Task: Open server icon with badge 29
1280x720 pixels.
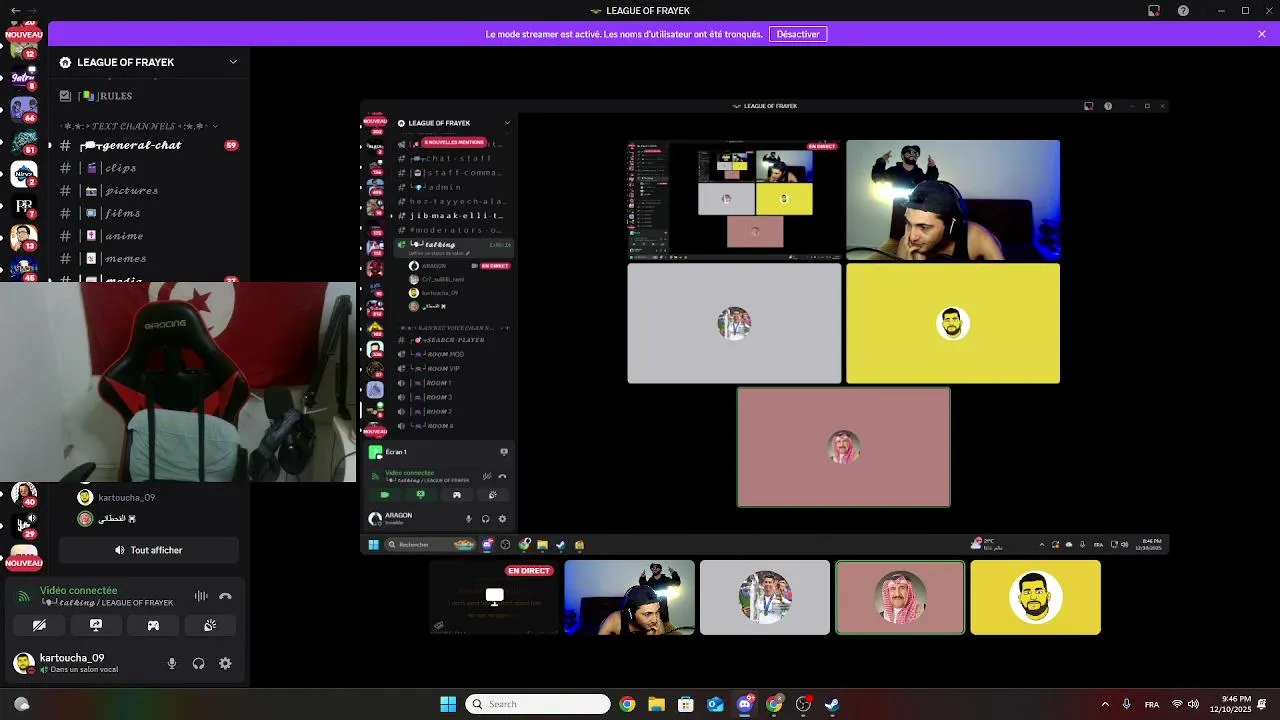Action: tap(24, 525)
